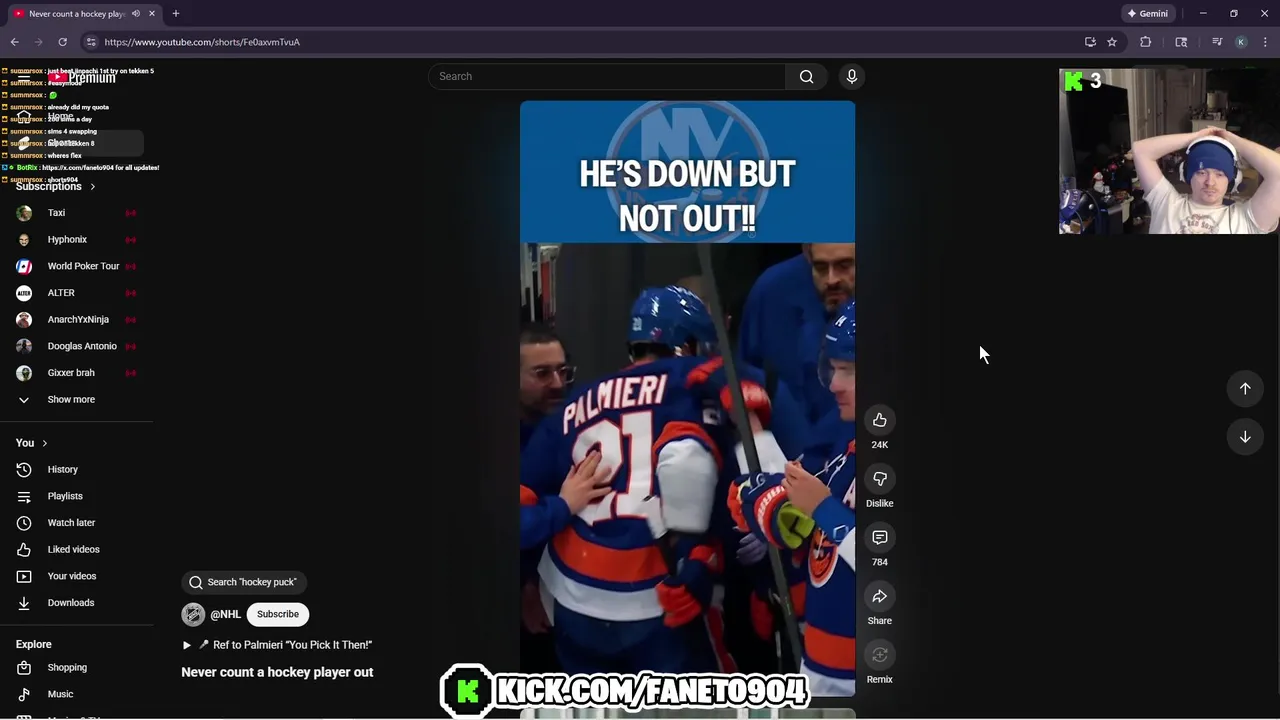
Task: Click title 'Never count a hockey player out'
Action: (277, 672)
